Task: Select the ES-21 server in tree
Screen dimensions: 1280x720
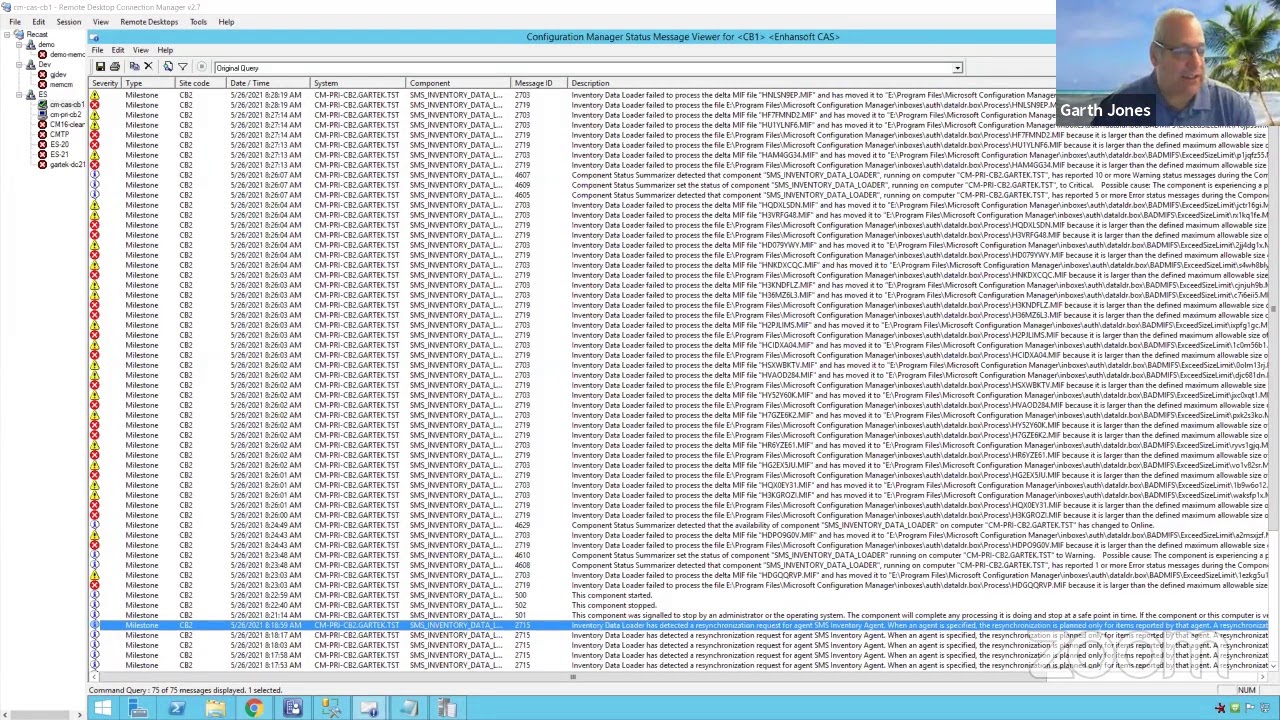Action: (x=59, y=155)
